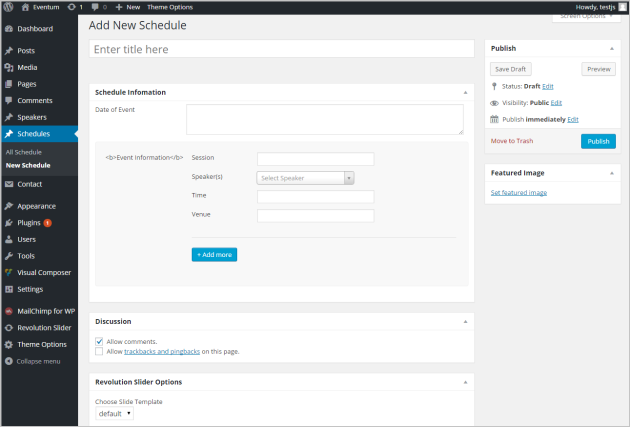Click the Visual Composer icon
The image size is (630, 427).
tap(9, 272)
